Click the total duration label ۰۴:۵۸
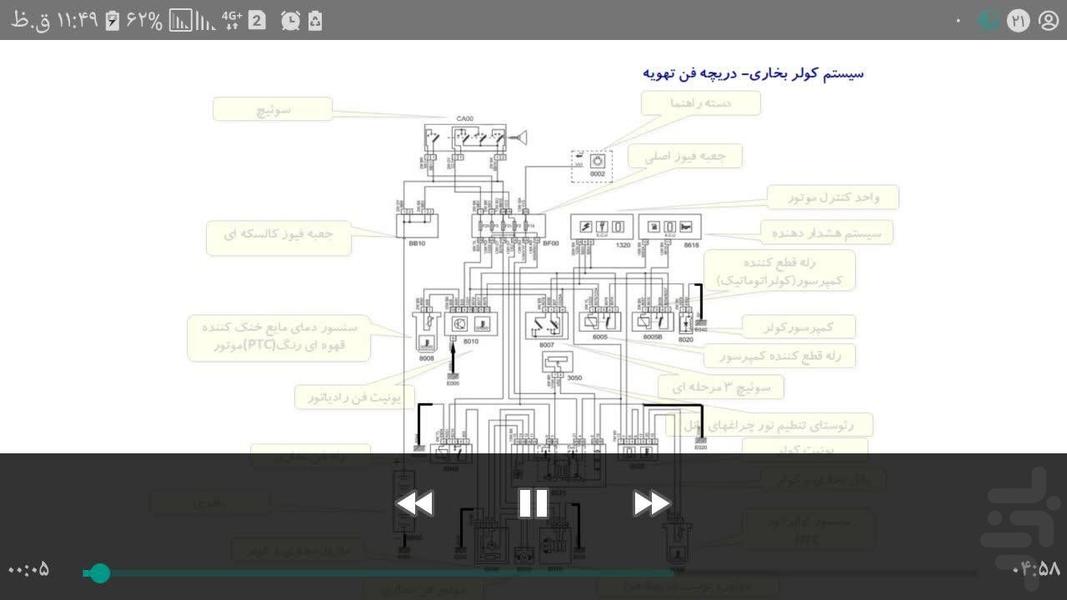1067x600 pixels. pyautogui.click(x=1036, y=569)
